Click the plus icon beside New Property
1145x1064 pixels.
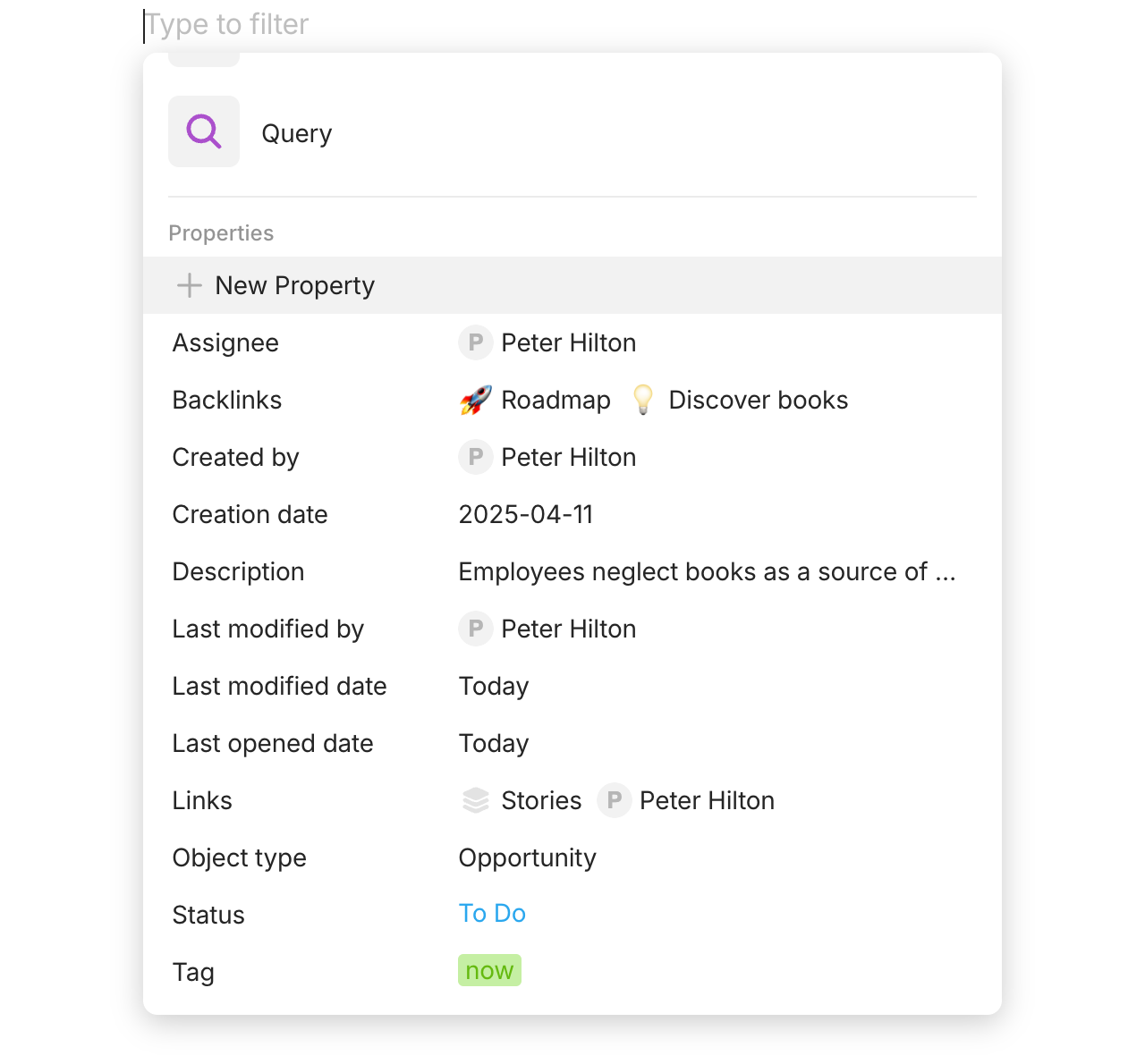pos(190,285)
